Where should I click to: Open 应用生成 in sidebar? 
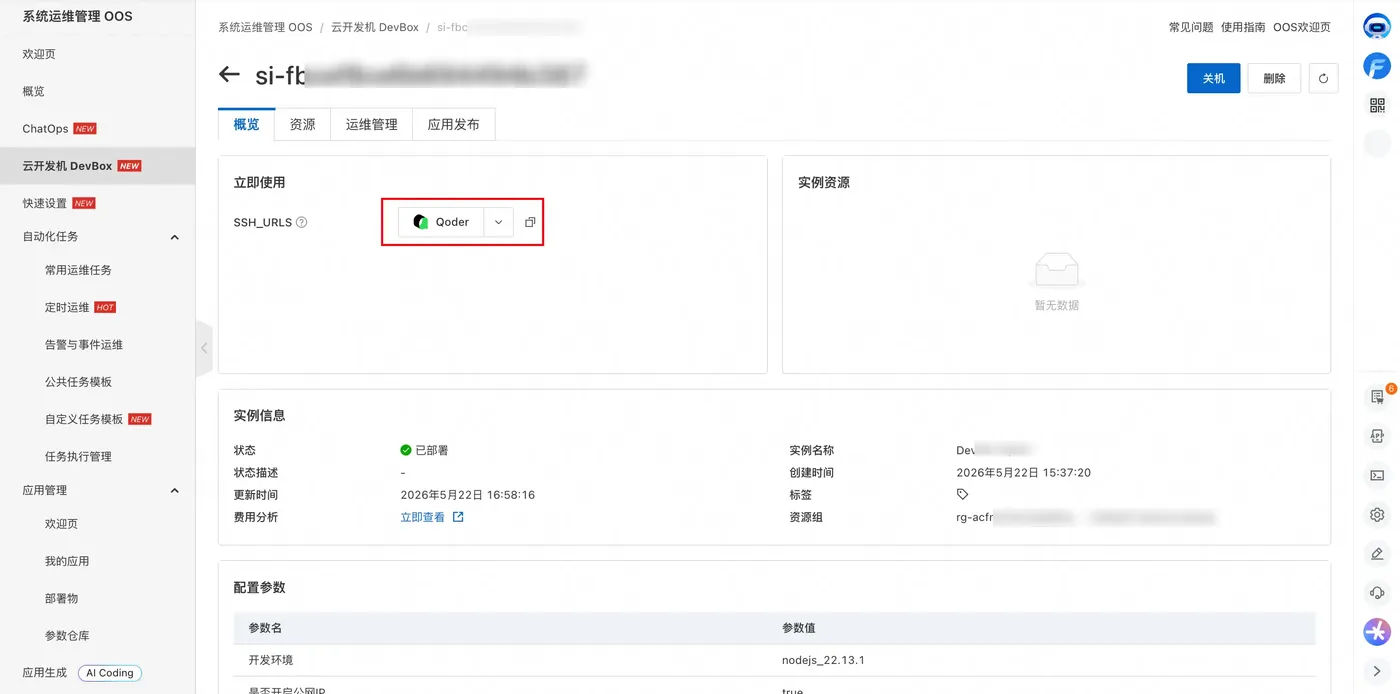[44, 673]
